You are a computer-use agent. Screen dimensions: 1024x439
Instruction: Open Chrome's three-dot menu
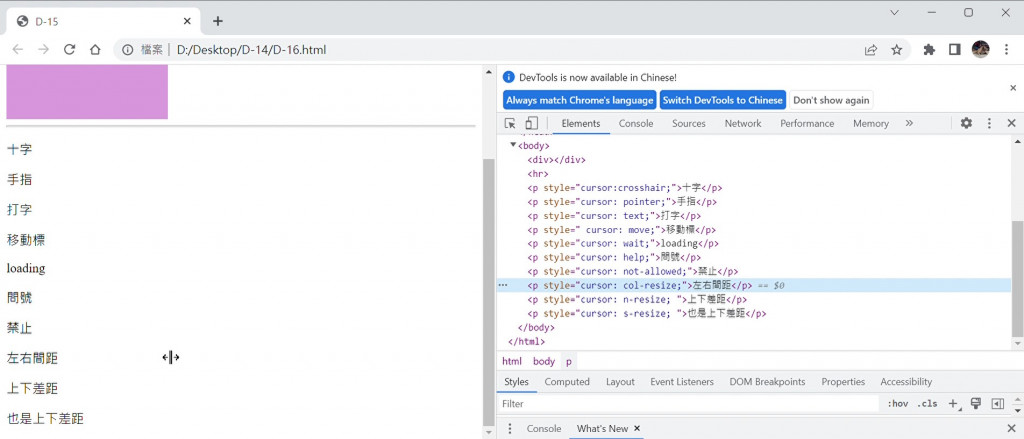point(1006,50)
